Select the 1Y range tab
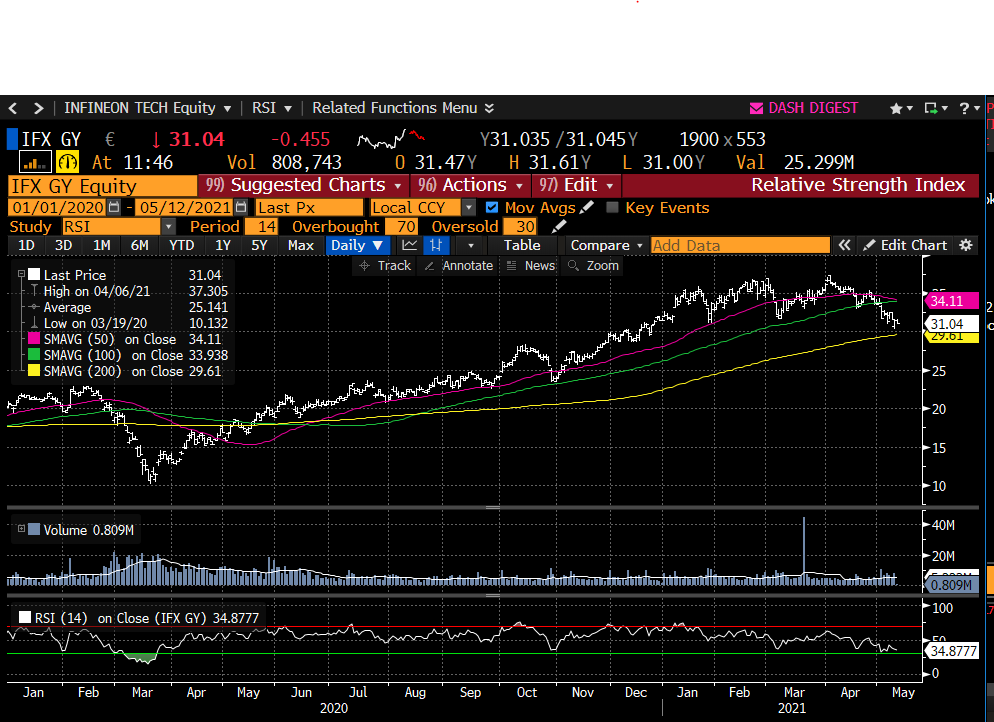 223,245
